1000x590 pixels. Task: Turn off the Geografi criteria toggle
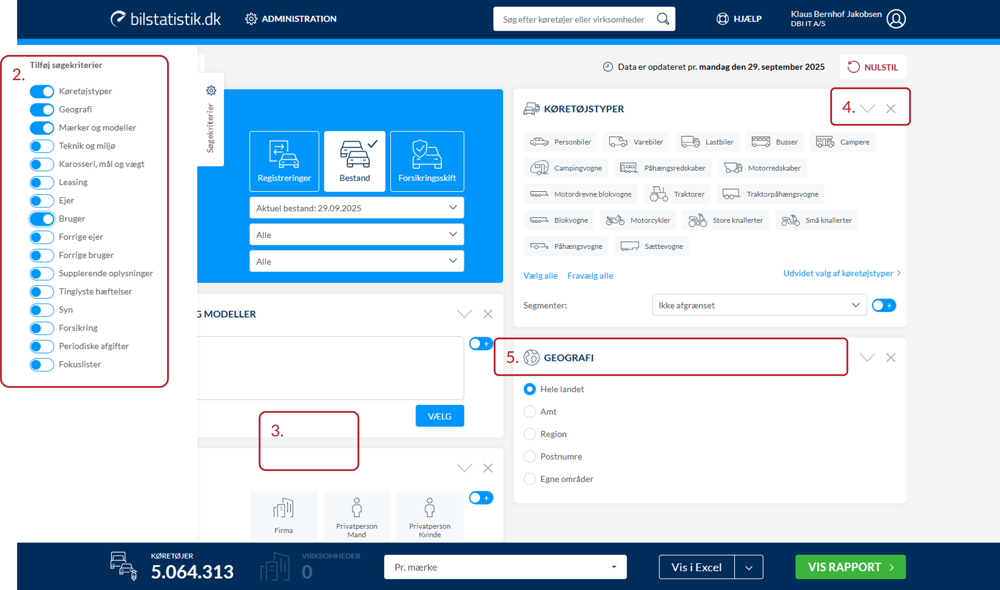coord(42,110)
